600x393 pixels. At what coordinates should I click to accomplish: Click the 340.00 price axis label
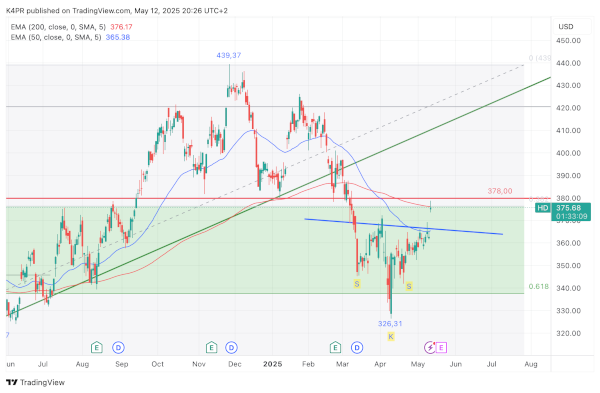click(x=568, y=288)
